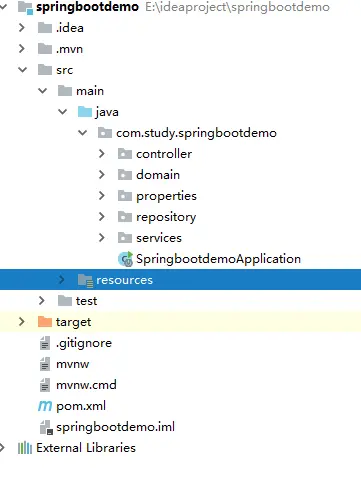Select the test folder name
Screen dimensions: 361x489
tap(86, 301)
